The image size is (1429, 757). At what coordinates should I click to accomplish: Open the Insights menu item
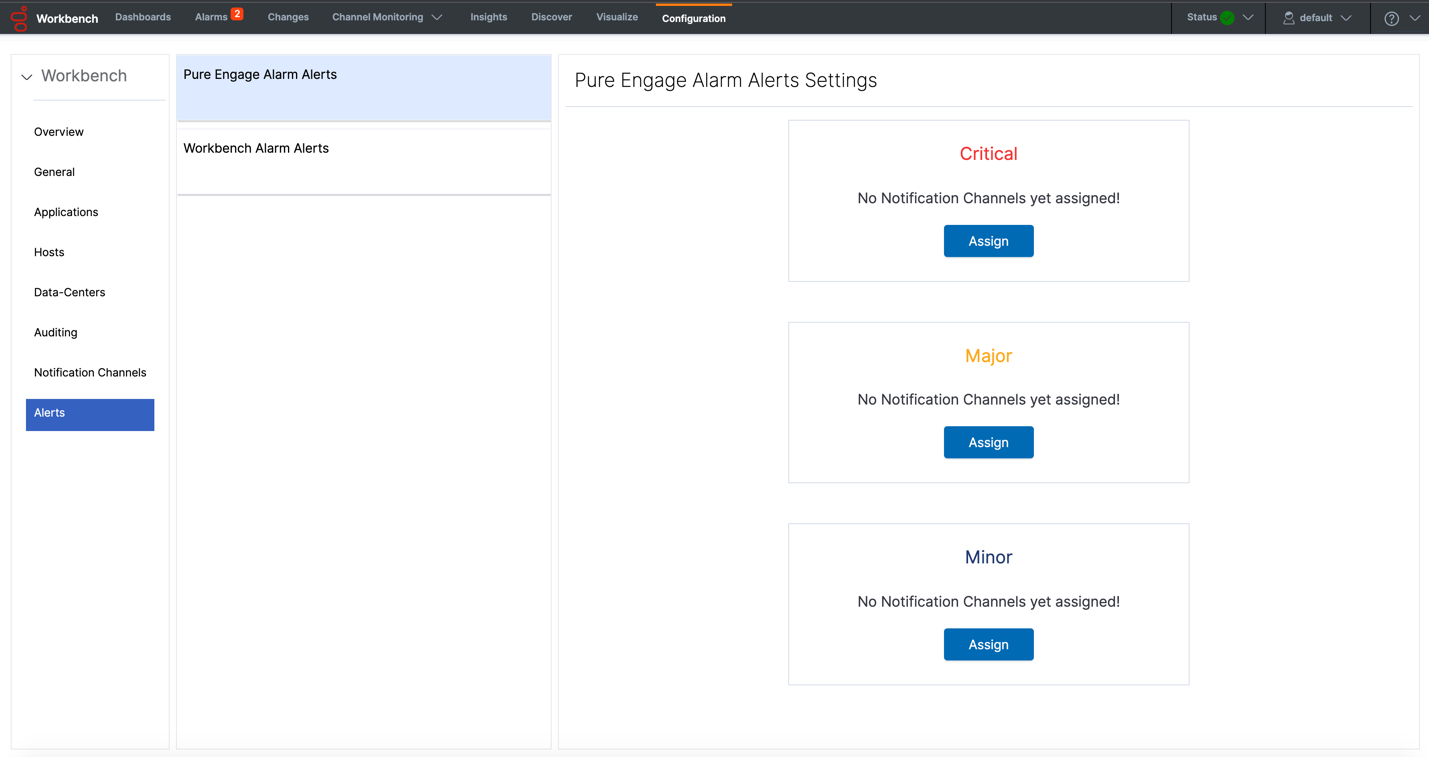click(x=488, y=17)
